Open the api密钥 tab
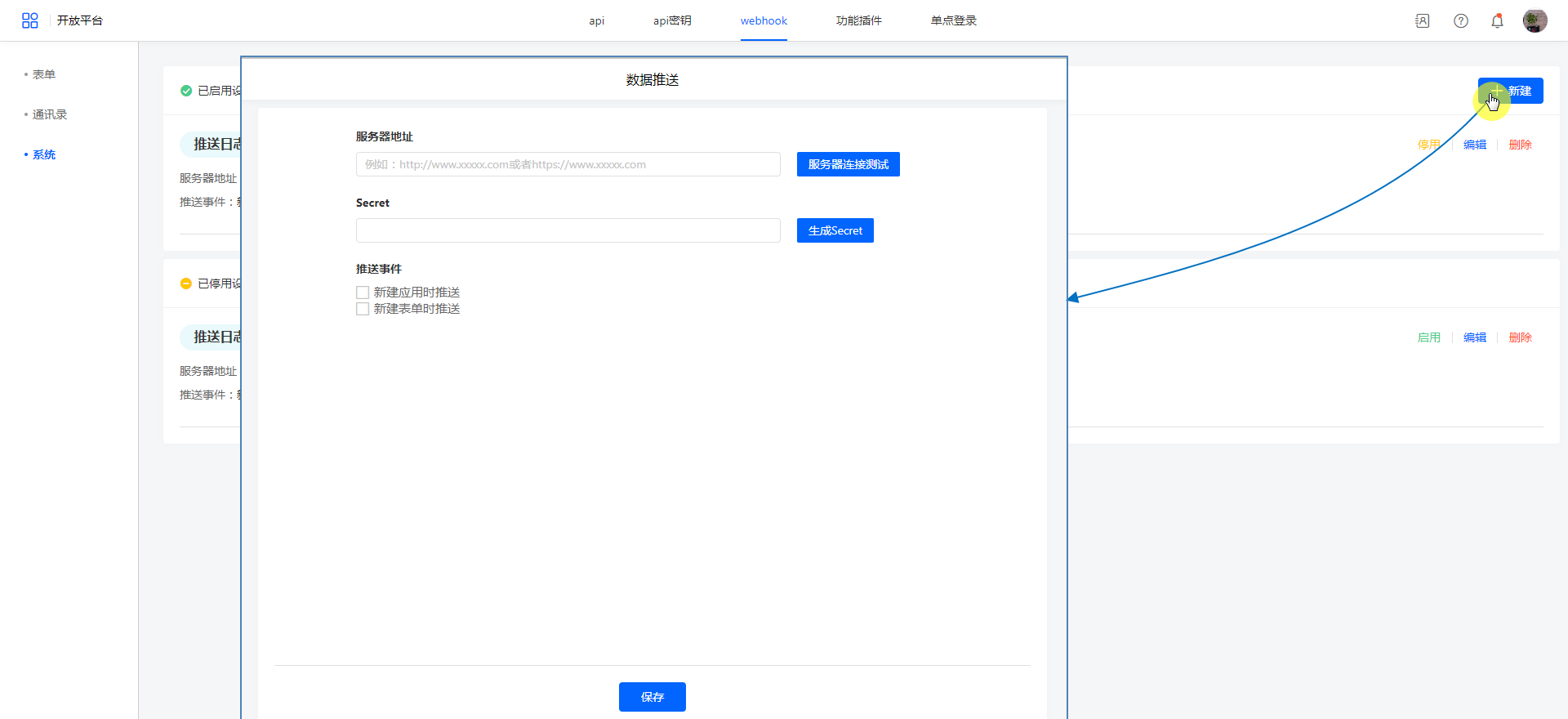Image resolution: width=1568 pixels, height=719 pixels. (x=672, y=21)
